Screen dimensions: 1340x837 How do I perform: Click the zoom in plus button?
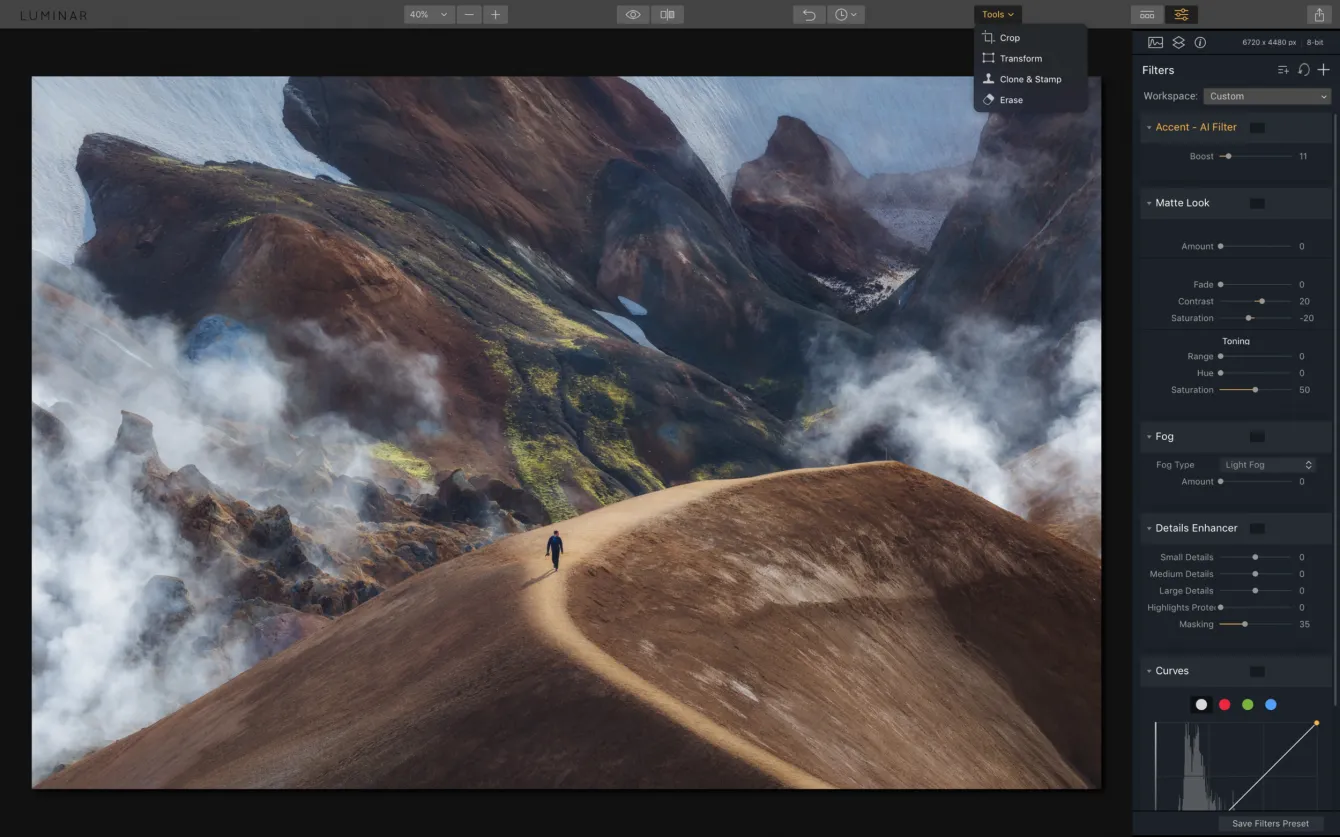pos(496,15)
